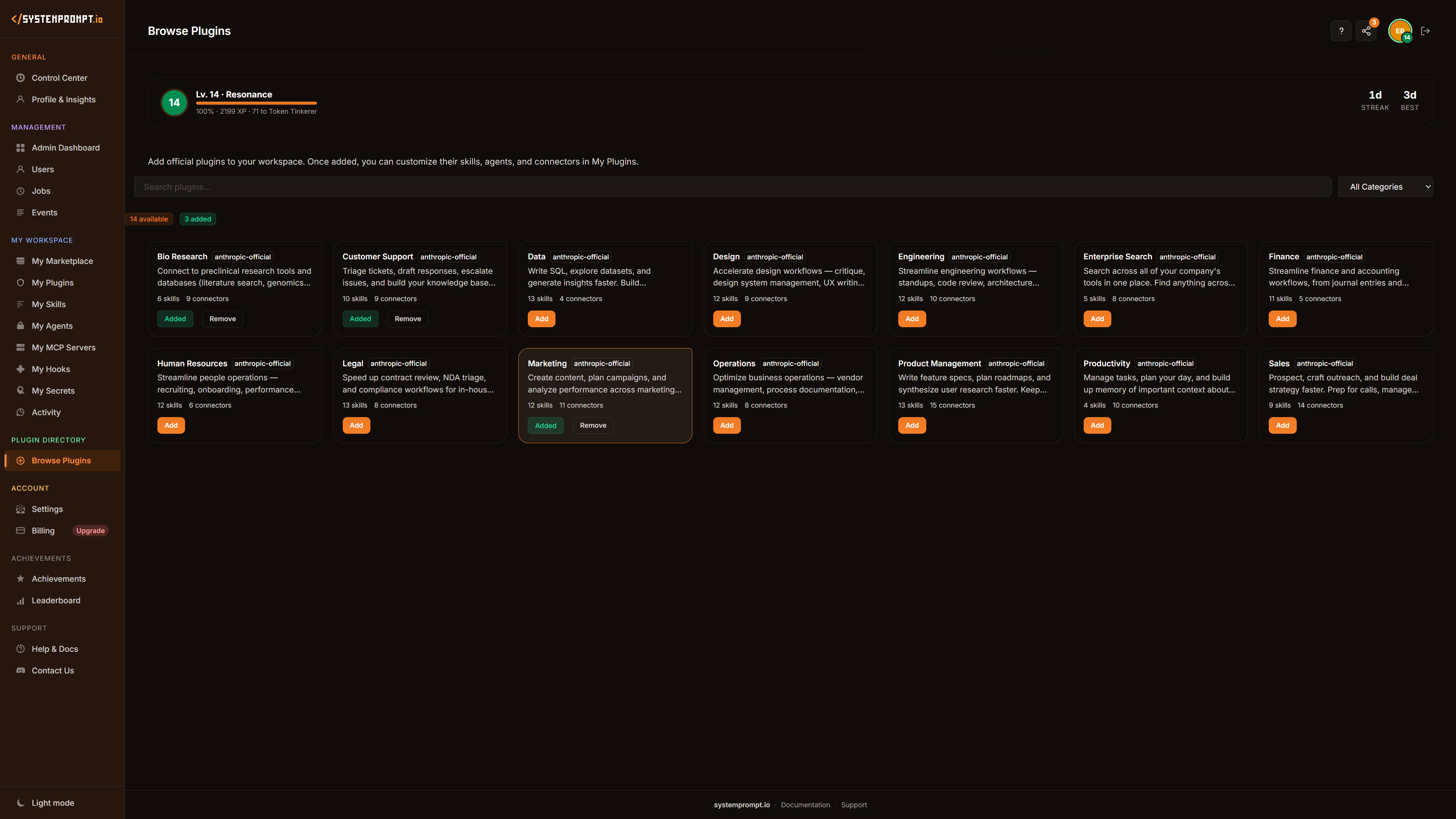Click the Contact Us gamepad icon

coord(20,670)
